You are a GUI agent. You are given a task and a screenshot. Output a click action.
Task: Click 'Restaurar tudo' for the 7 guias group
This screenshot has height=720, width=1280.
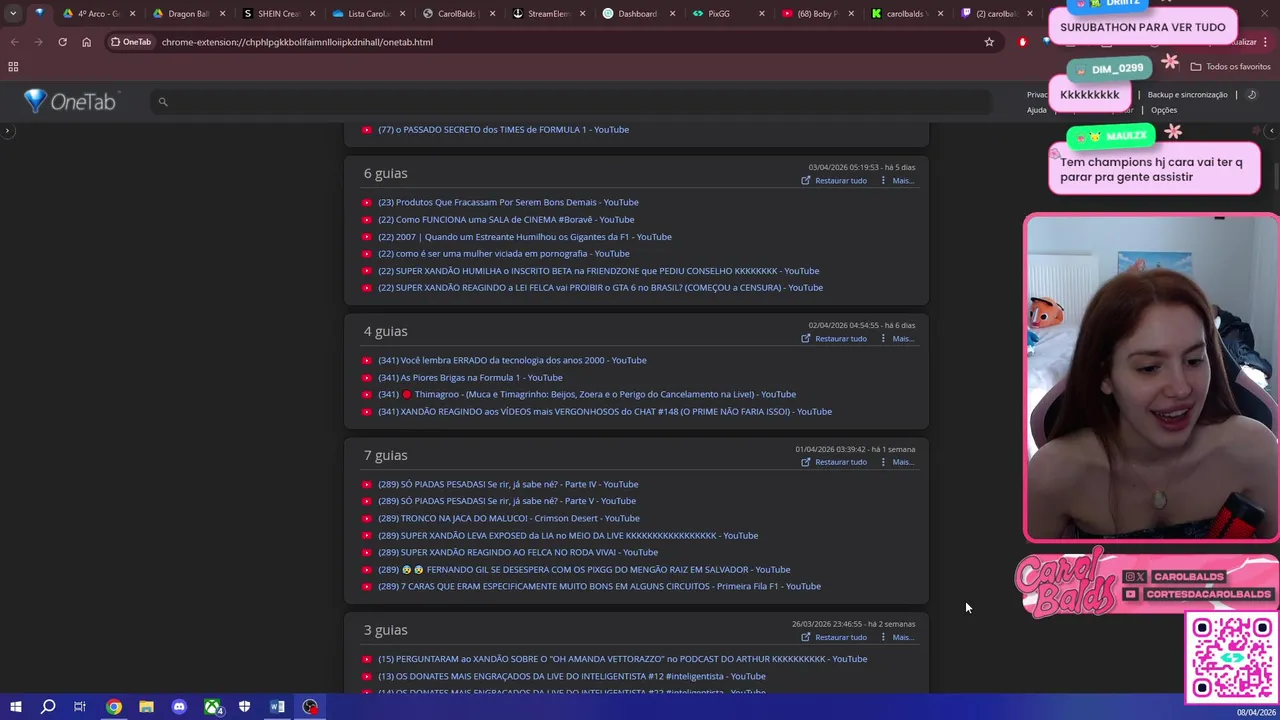pyautogui.click(x=841, y=462)
